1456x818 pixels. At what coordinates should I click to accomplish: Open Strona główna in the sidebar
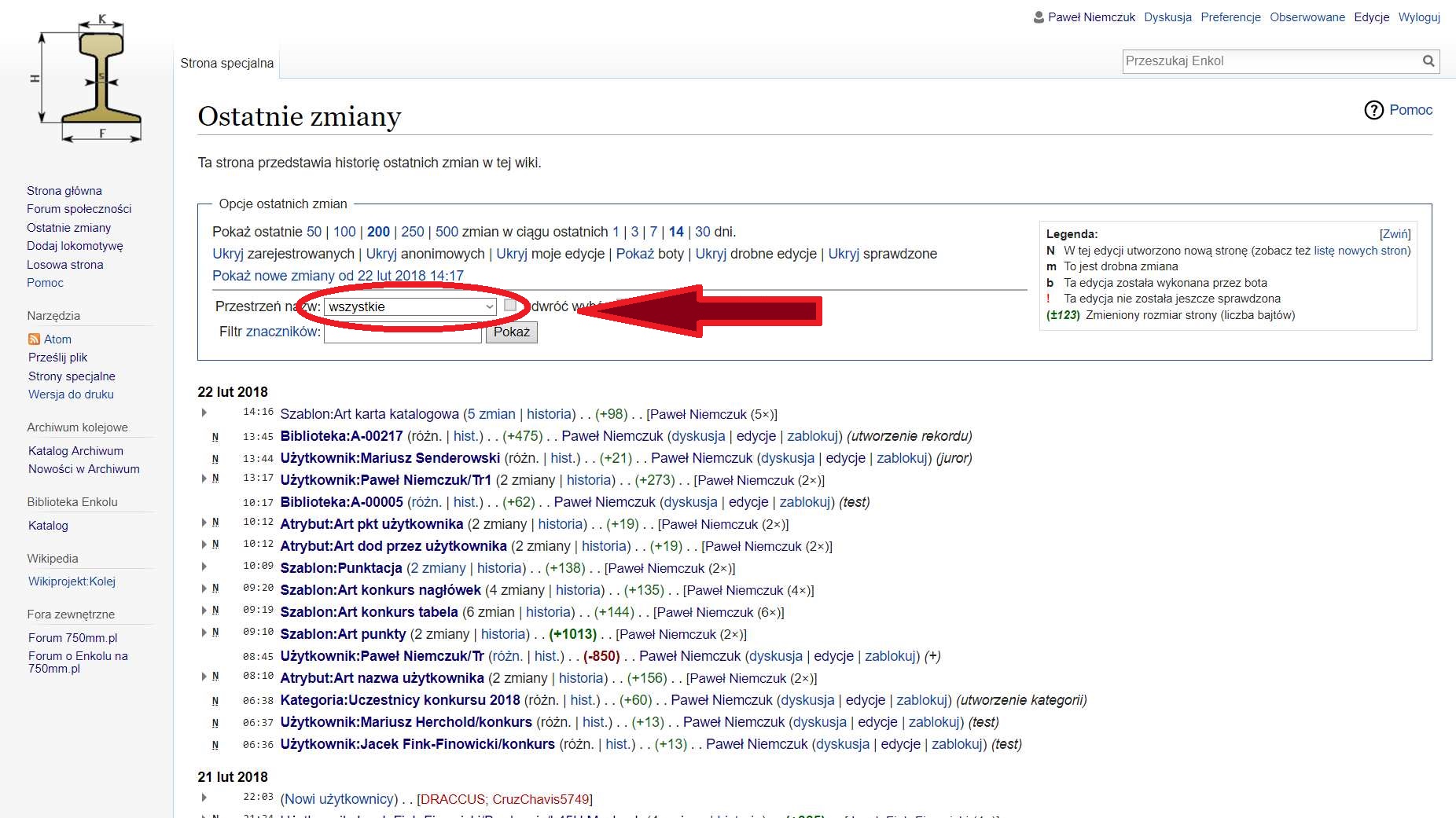(64, 191)
